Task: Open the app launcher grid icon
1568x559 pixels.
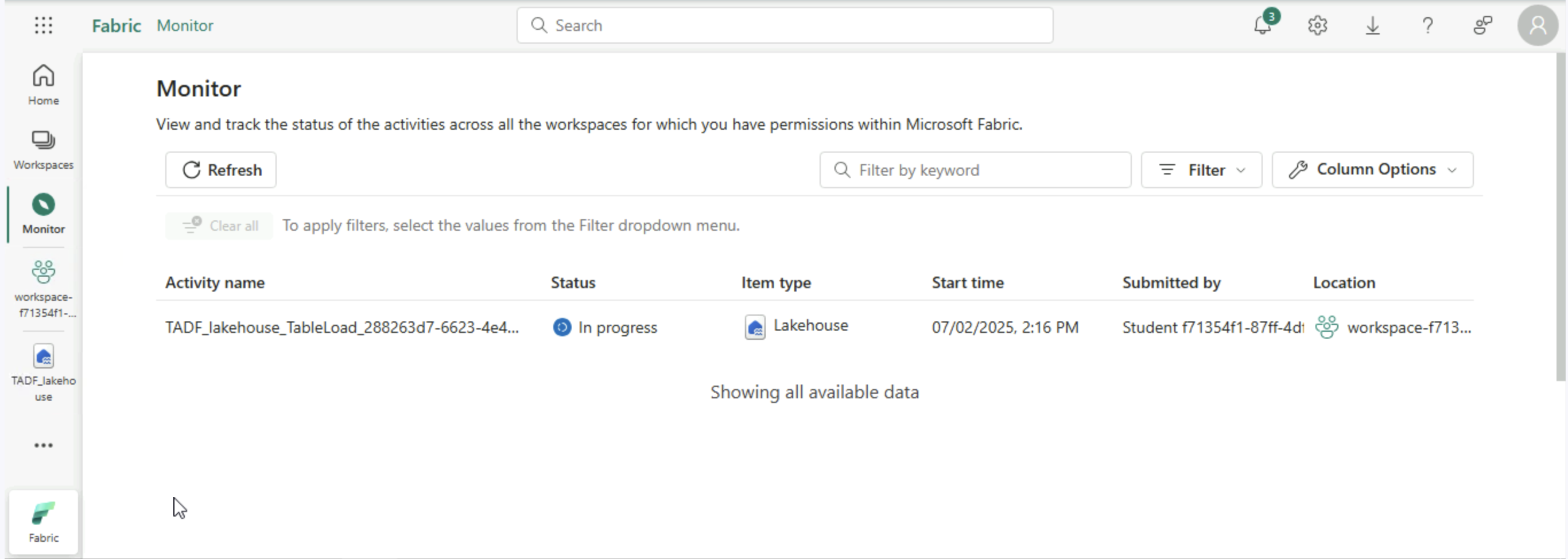Action: click(43, 26)
